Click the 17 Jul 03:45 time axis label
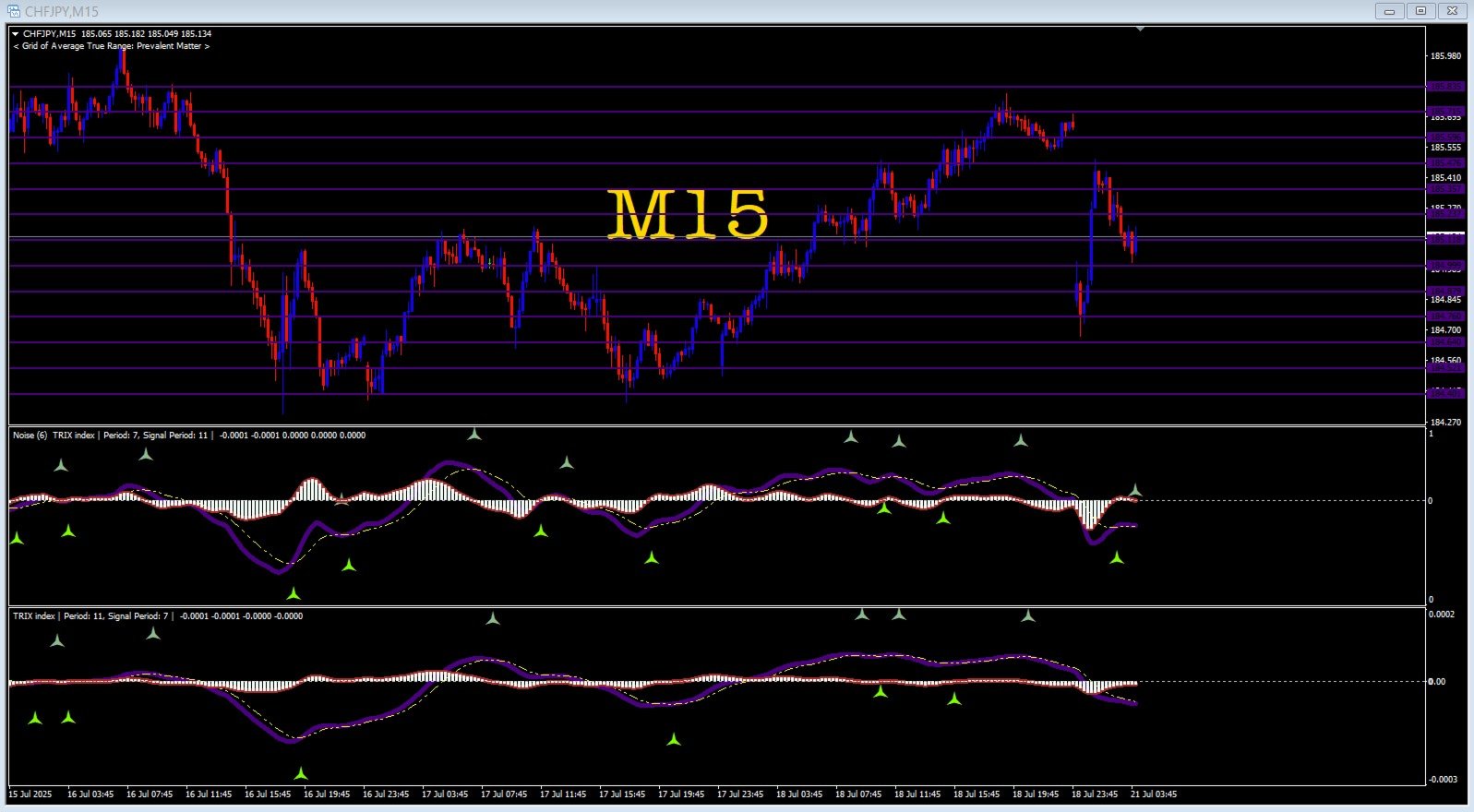 445,794
